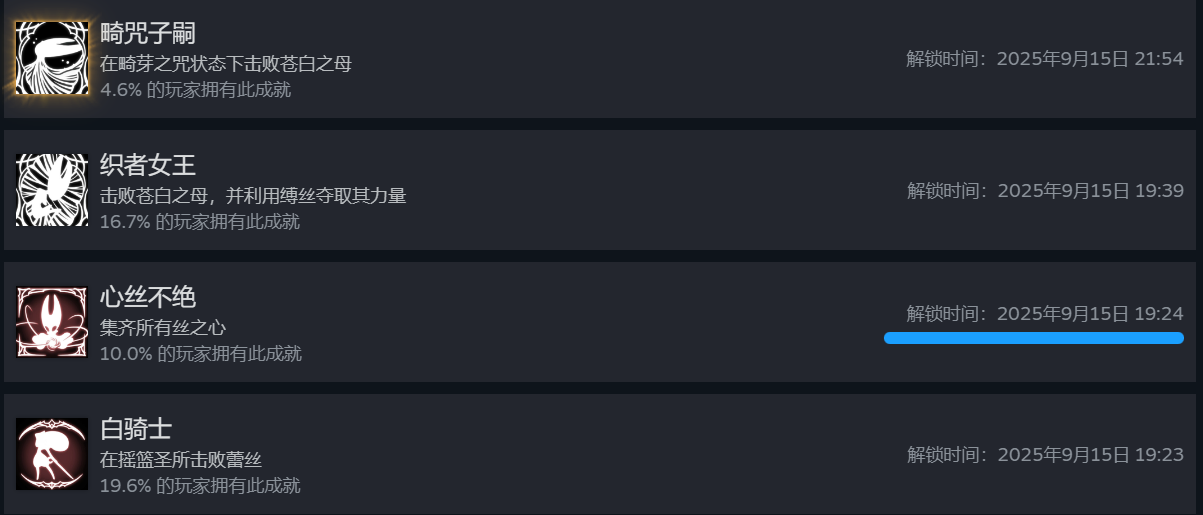
Task: Click description 在摇篮圣所击败蕾丝
Action: point(181,460)
